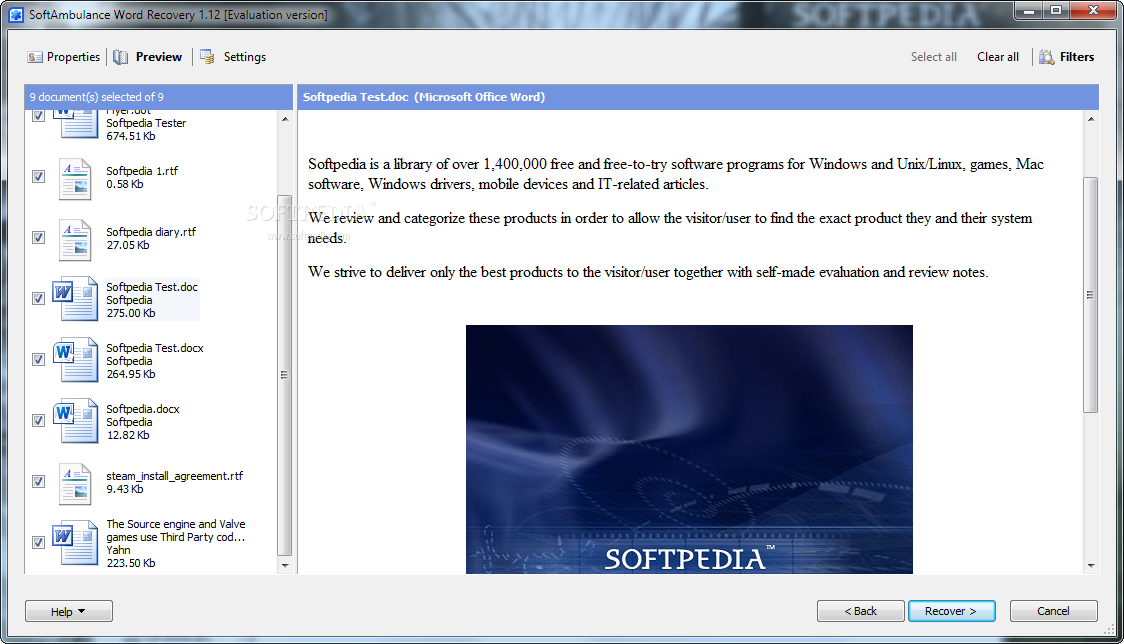Open the Help dropdown button
Screen dimensions: 1124x644
69,611
